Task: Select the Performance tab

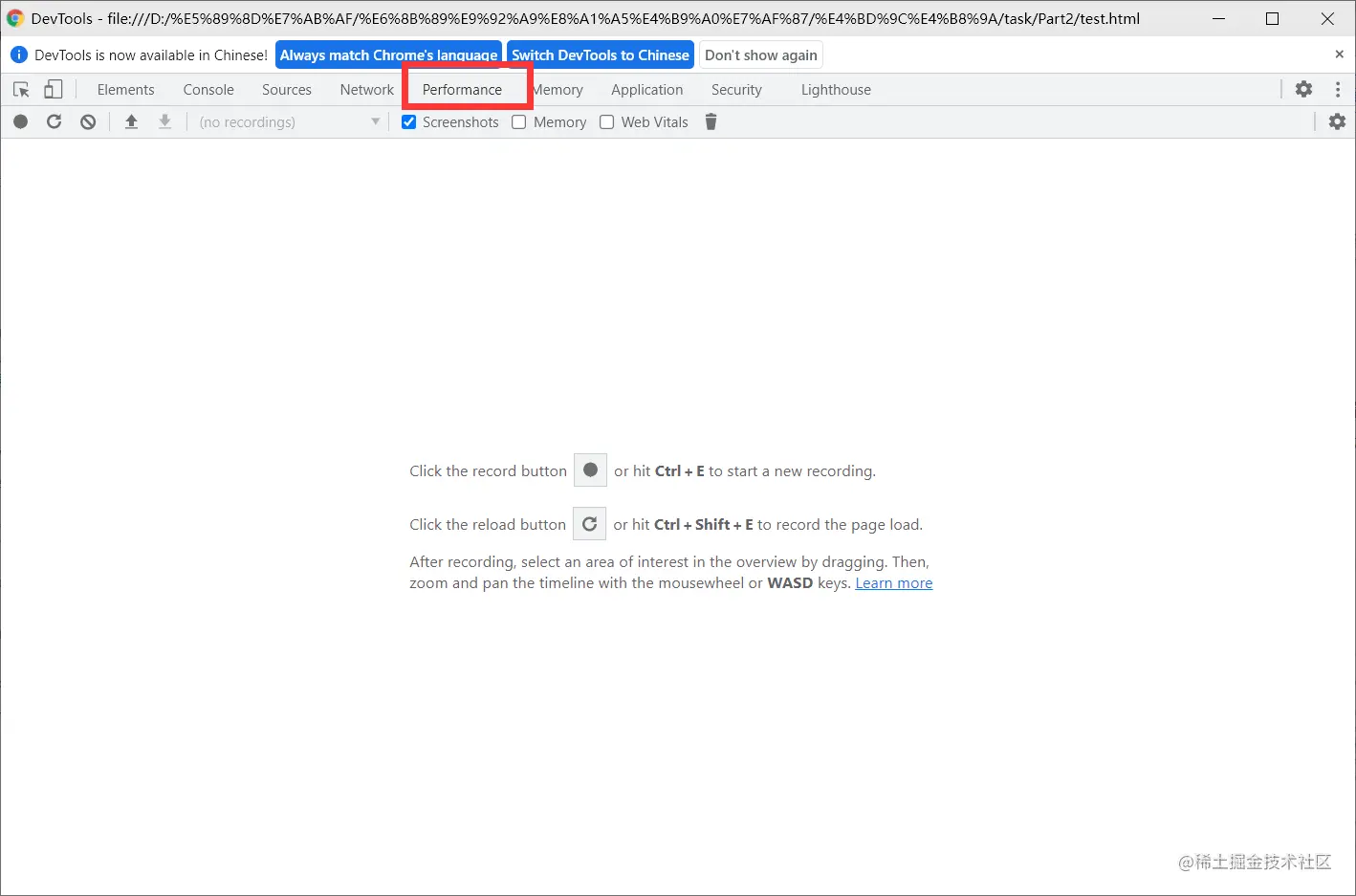Action: coord(462,89)
